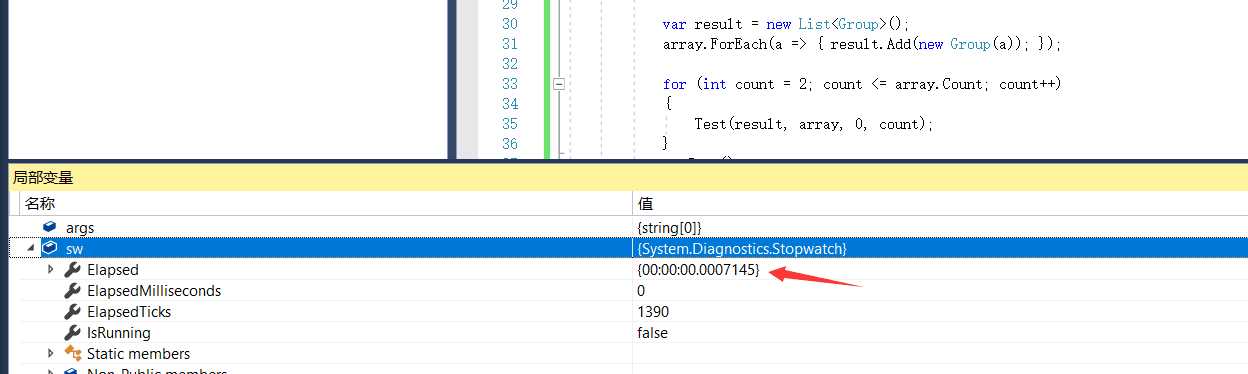Collapse the for loop code region
The image size is (1248, 374).
click(x=559, y=84)
